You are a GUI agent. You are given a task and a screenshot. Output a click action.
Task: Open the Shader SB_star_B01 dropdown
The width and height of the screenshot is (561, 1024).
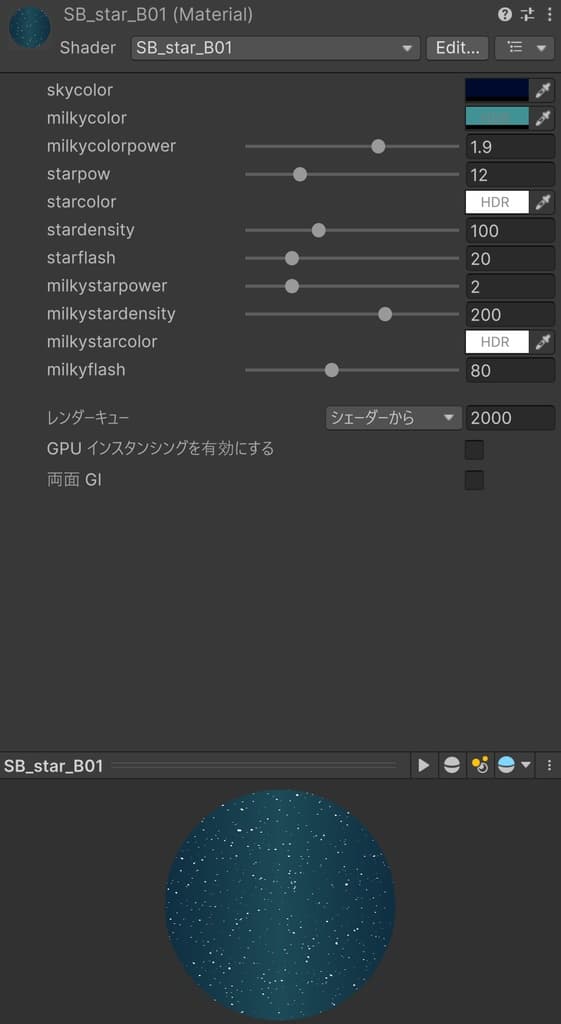[275, 48]
